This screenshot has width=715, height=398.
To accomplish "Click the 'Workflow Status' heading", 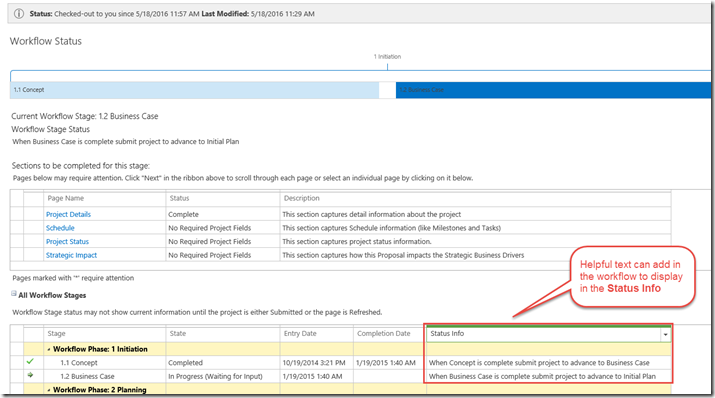I will click(x=46, y=41).
